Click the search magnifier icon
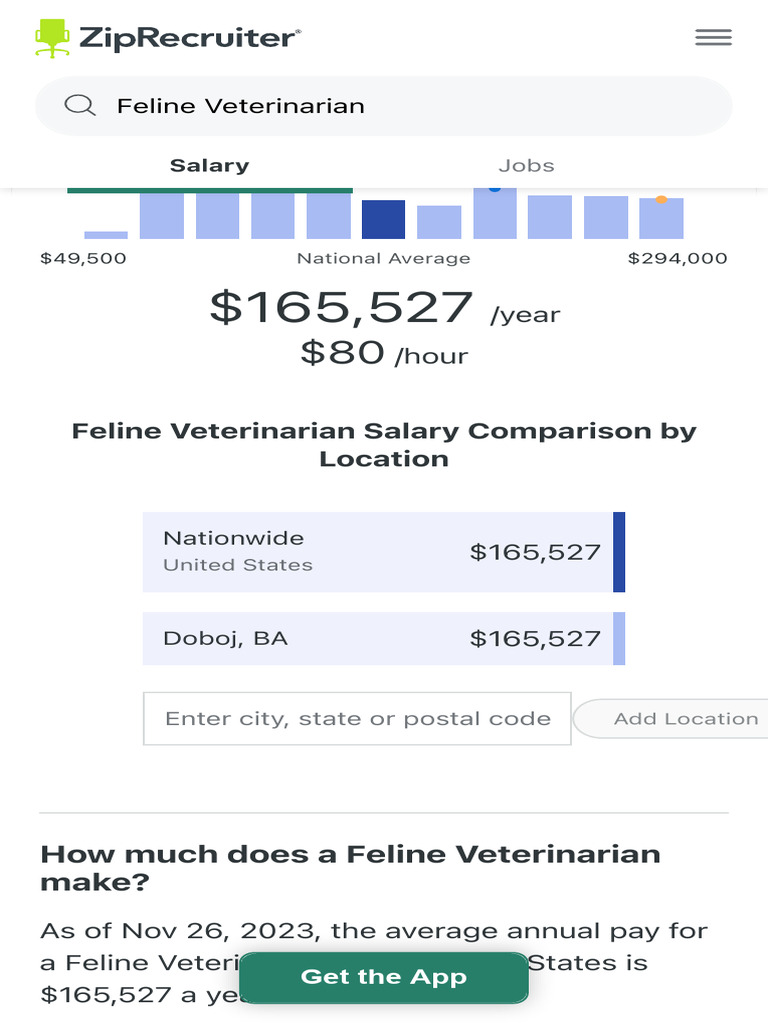Image resolution: width=768 pixels, height=1024 pixels. point(80,105)
